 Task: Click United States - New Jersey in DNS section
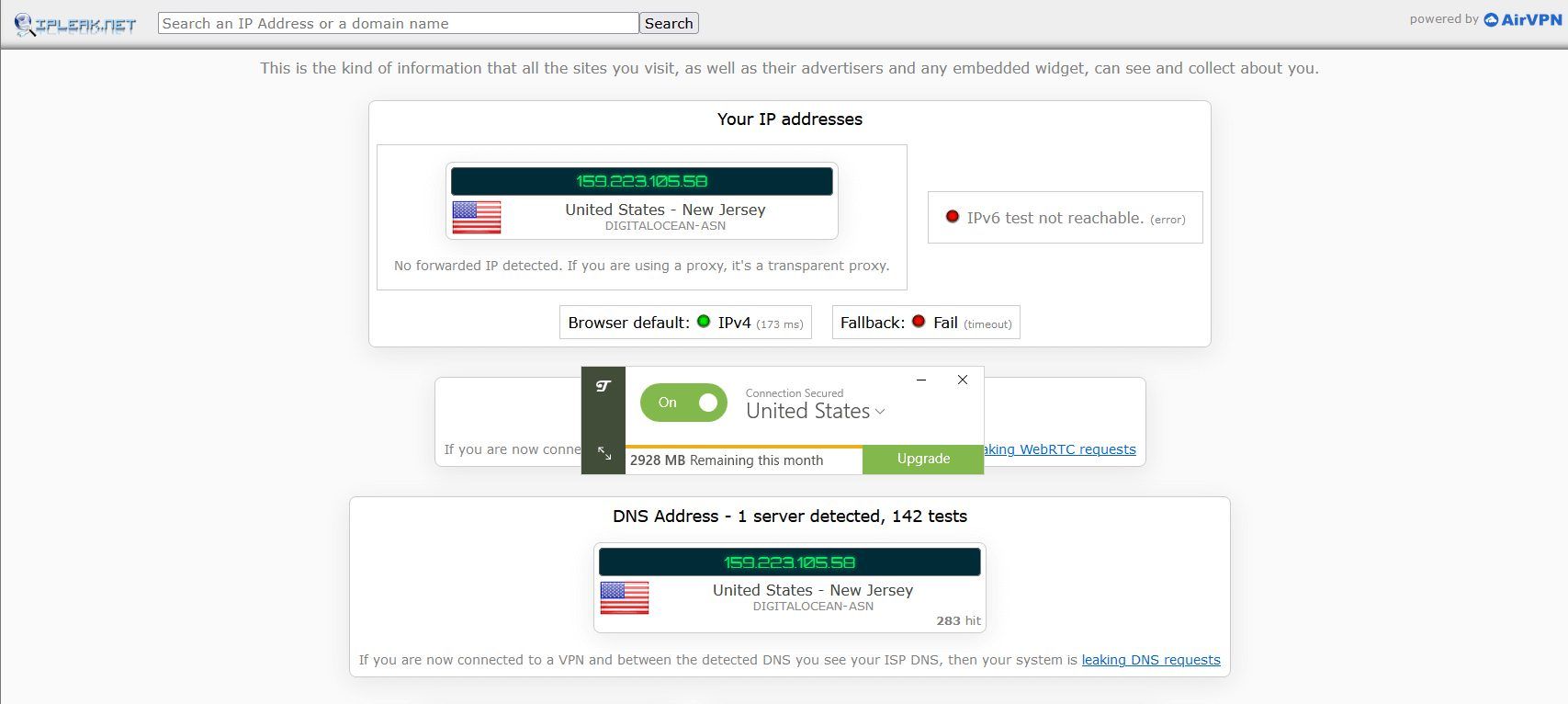(813, 590)
